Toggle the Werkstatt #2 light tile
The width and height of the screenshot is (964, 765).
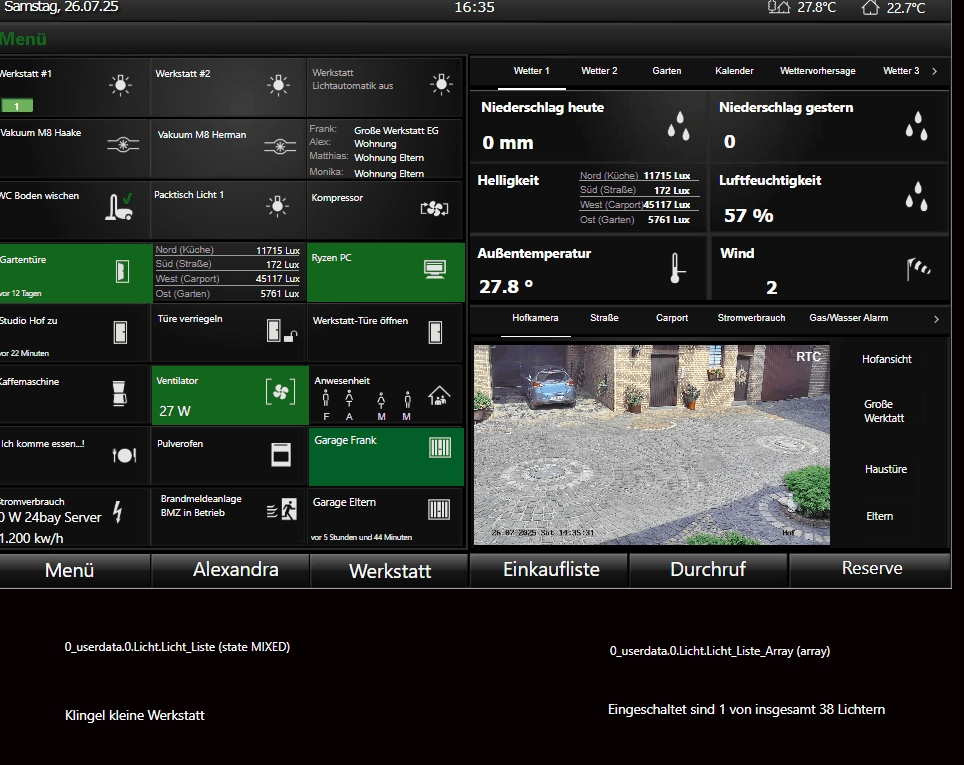click(229, 87)
